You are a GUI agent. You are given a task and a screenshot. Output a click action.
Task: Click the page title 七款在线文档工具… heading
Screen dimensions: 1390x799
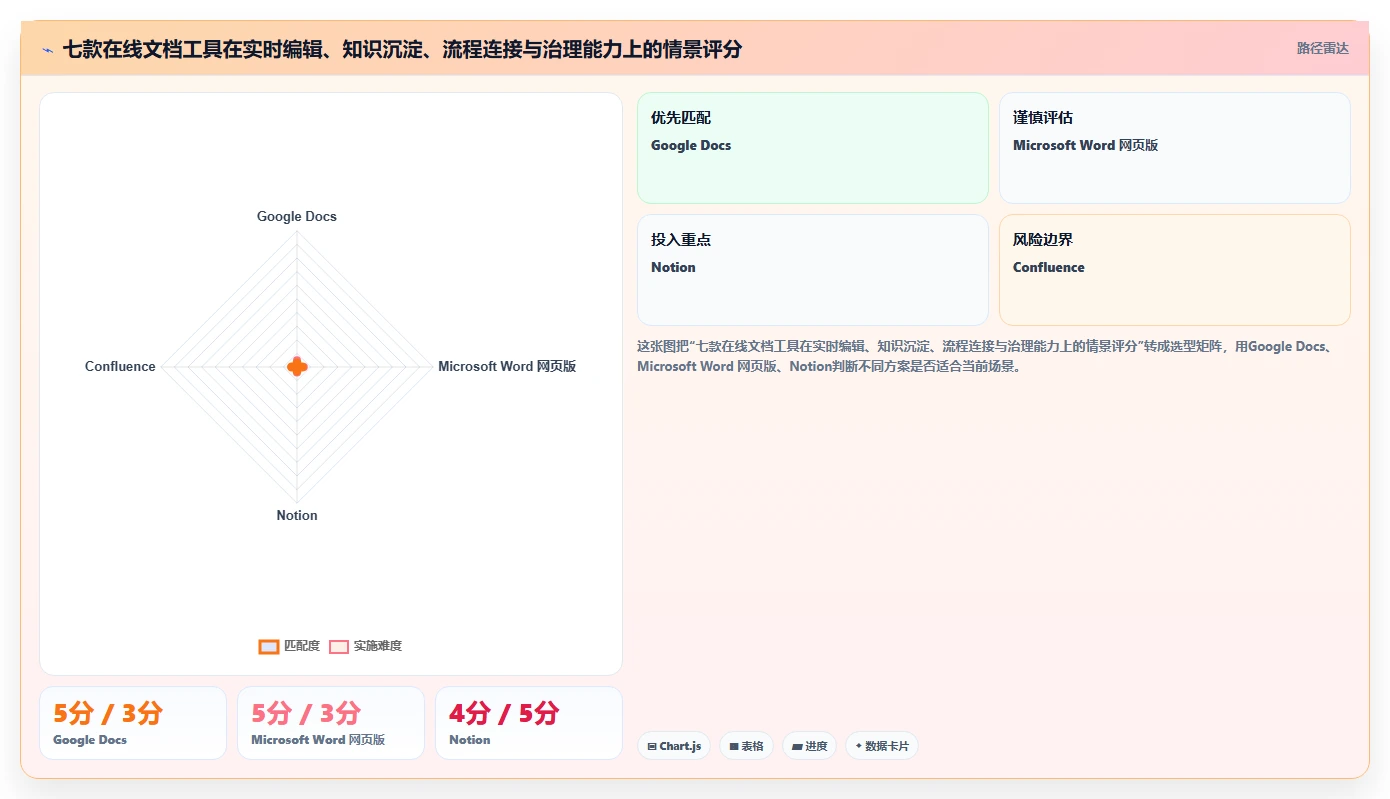coord(402,49)
